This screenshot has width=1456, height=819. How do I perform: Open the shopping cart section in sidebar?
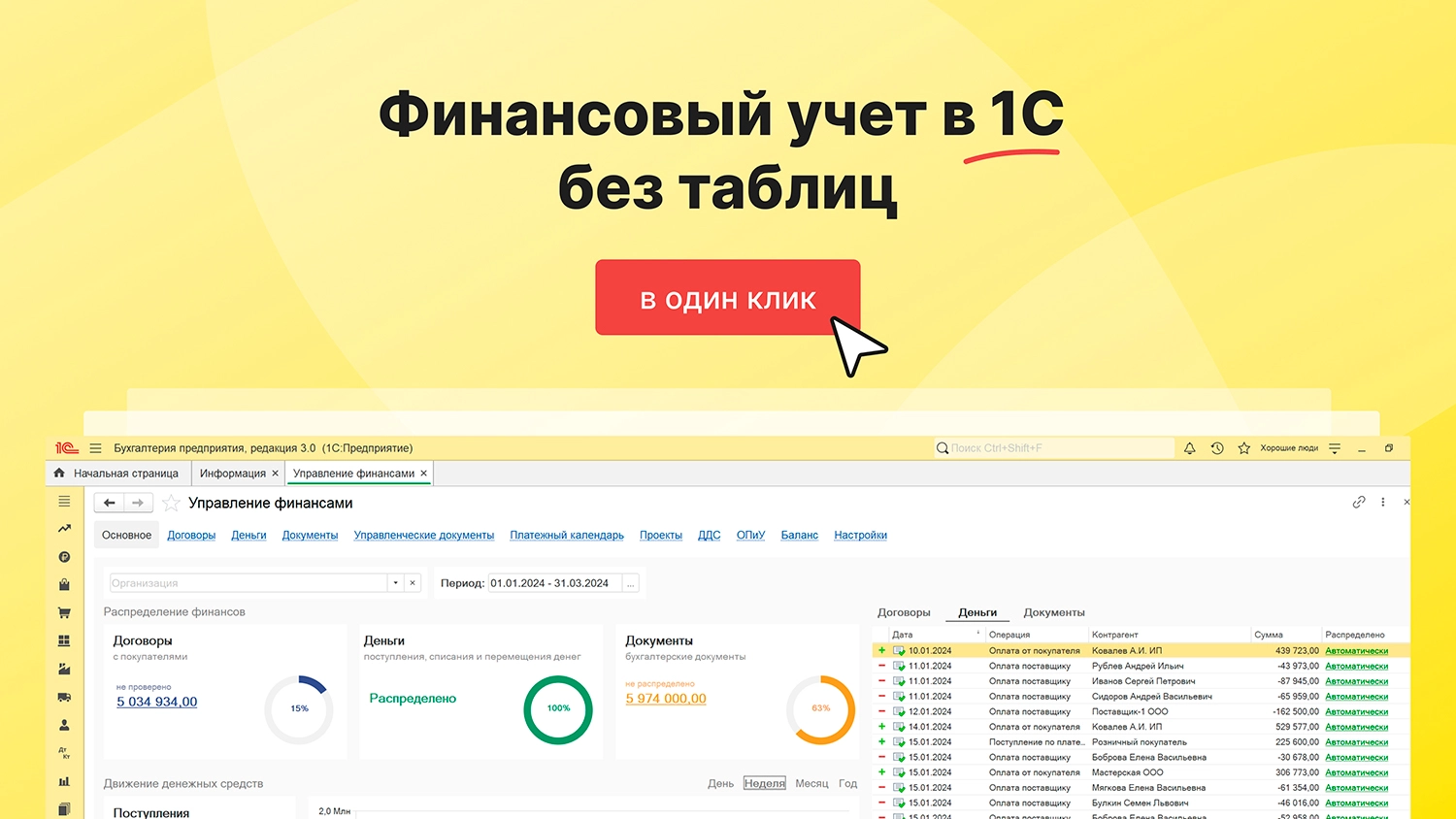(x=64, y=613)
